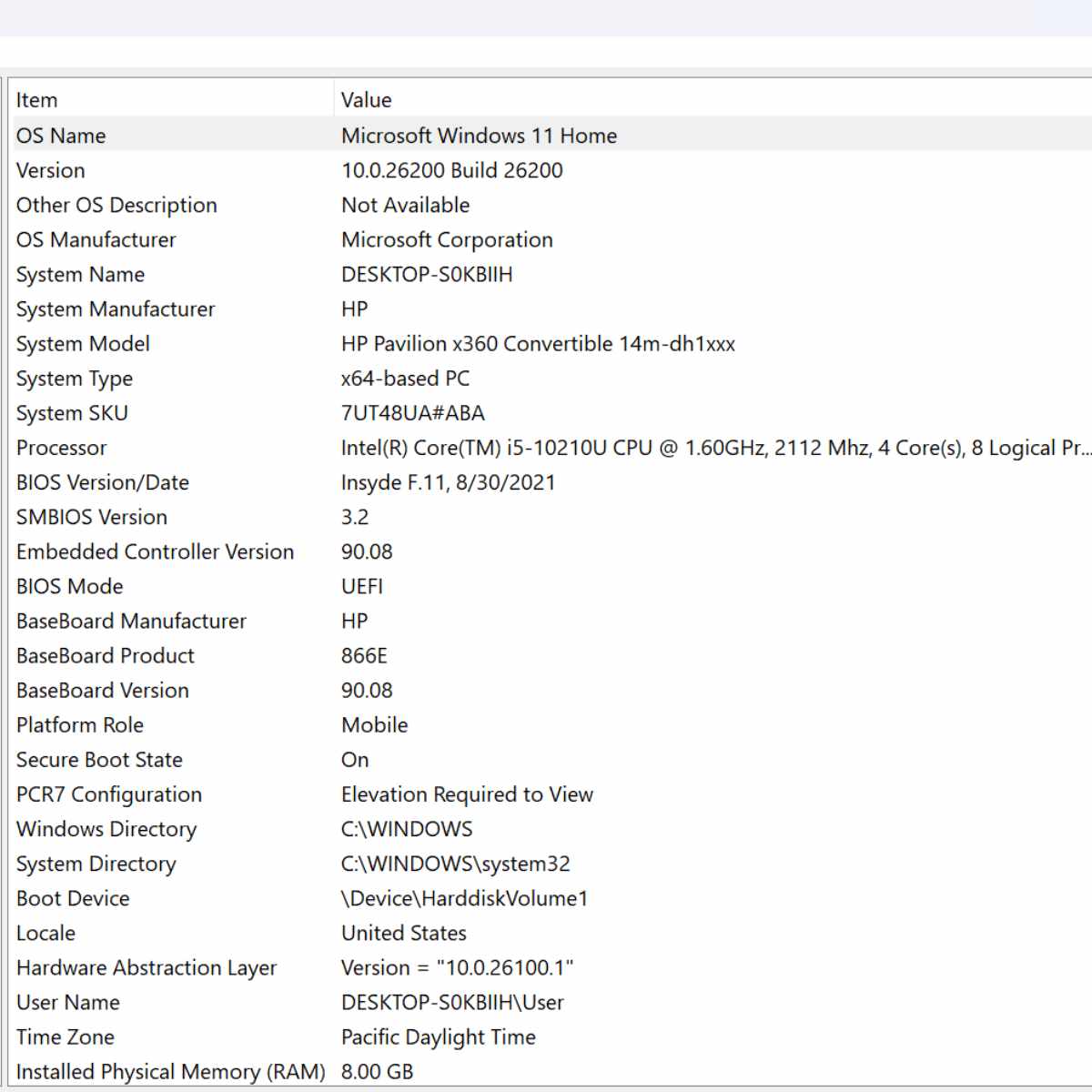Click value '10.0.26200 Build 26200'

click(451, 170)
